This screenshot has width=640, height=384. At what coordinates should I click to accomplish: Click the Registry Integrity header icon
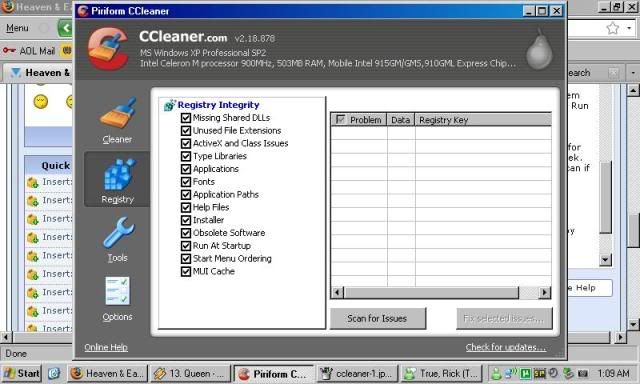(x=169, y=105)
